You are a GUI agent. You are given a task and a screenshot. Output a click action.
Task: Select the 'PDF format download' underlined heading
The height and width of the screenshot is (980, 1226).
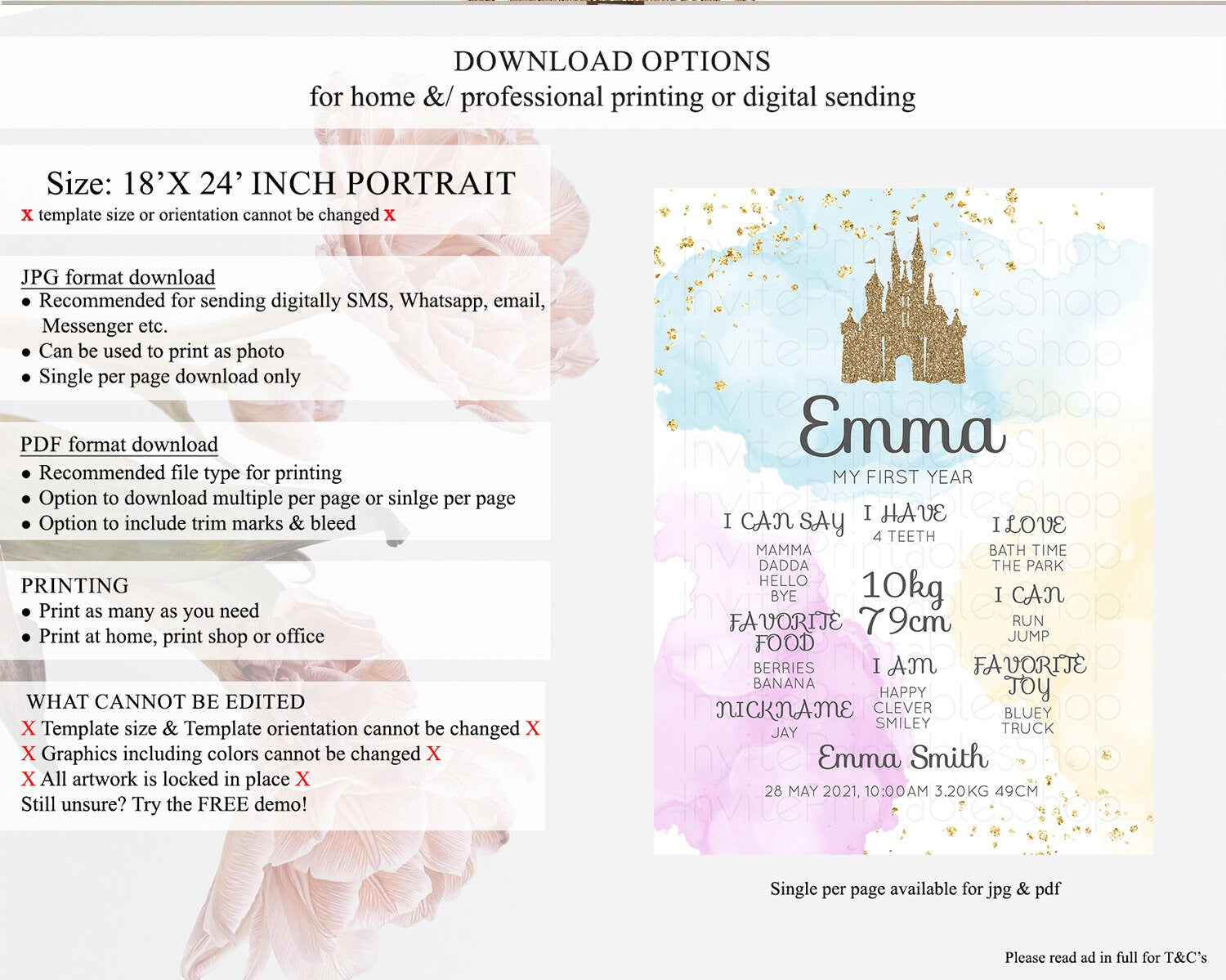[x=119, y=445]
